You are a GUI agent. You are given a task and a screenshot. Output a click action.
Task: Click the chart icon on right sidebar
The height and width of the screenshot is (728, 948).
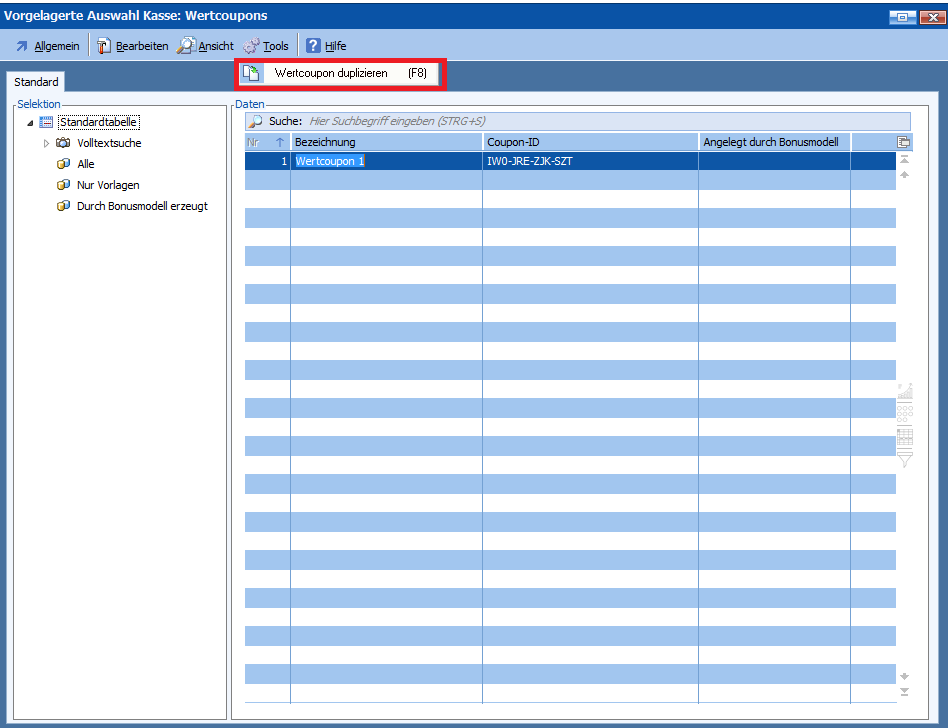905,391
